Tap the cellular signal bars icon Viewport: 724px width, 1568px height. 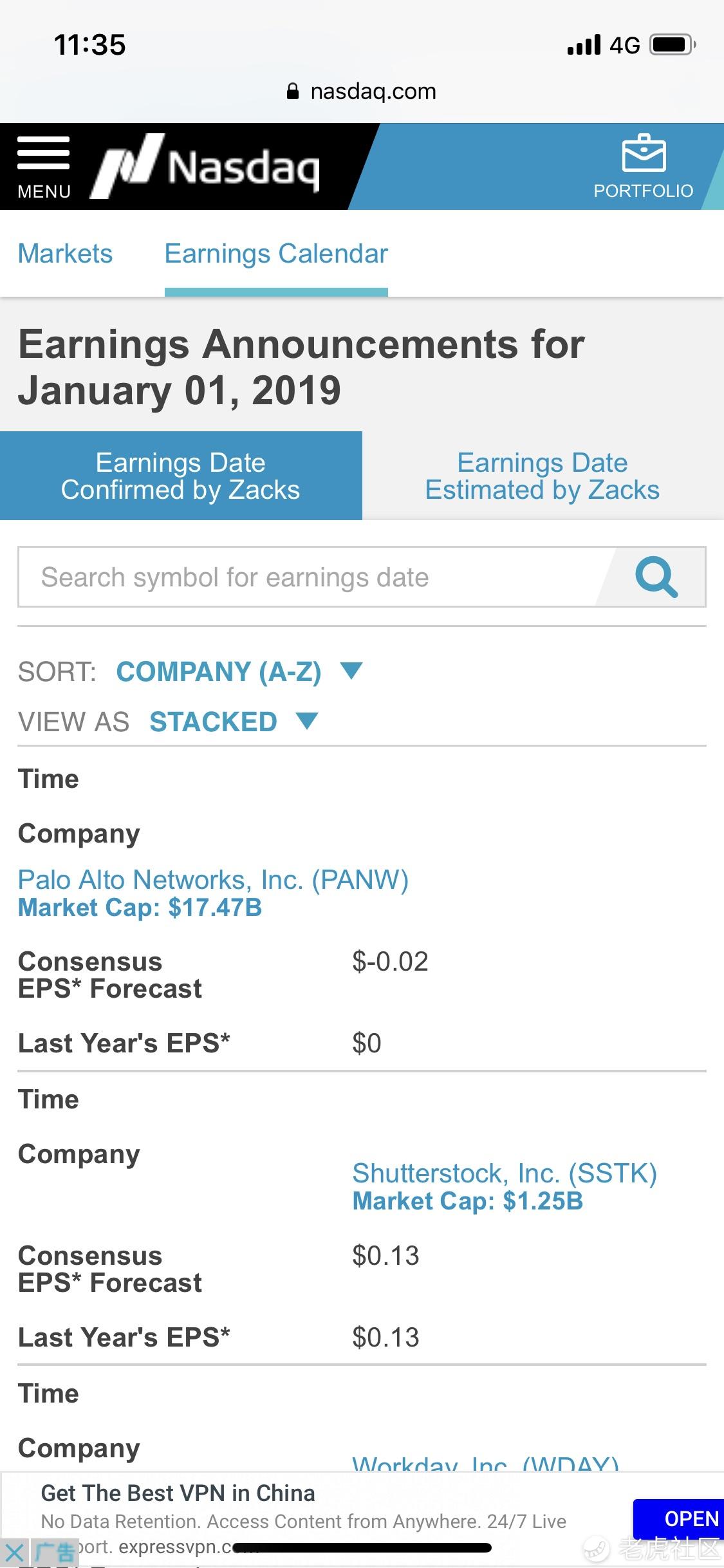coord(584,45)
